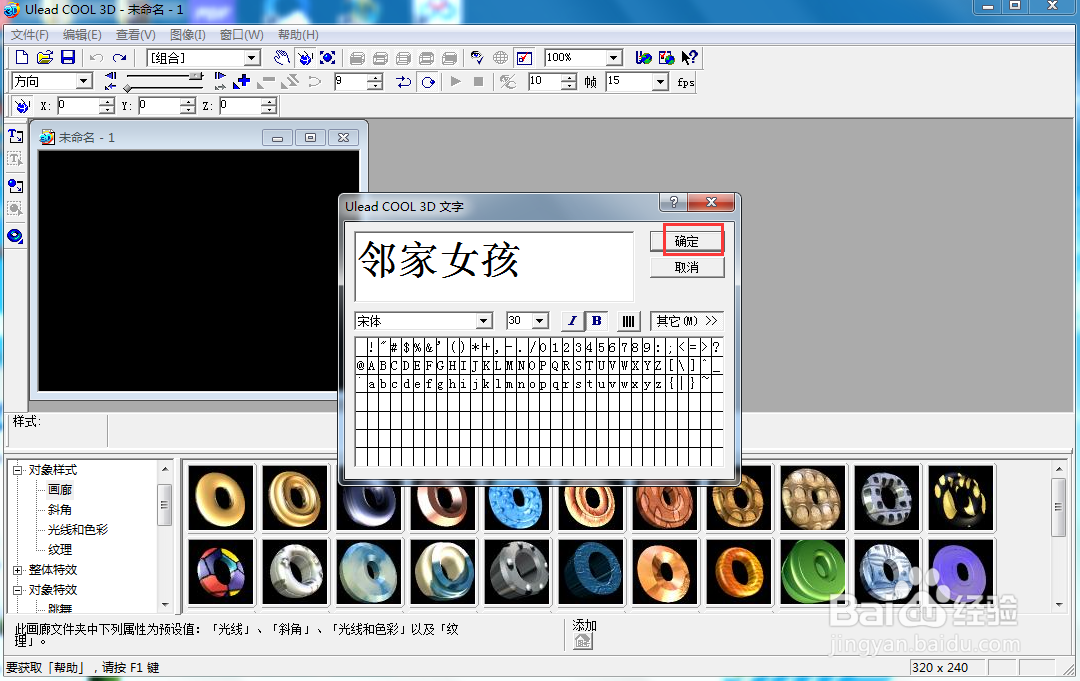The width and height of the screenshot is (1080, 681).
Task: Click the Play animation button
Action: tap(455, 82)
